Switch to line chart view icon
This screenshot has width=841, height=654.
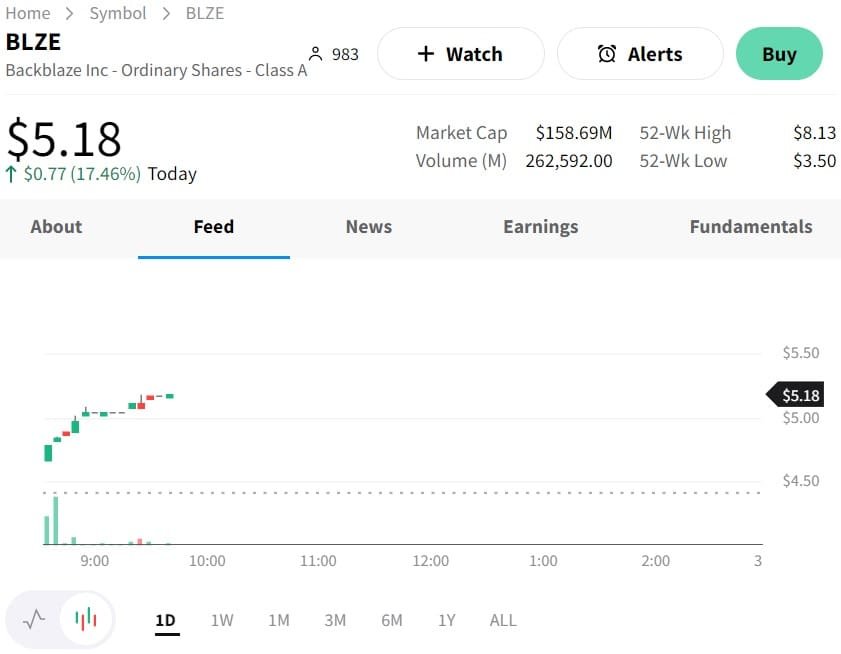click(x=34, y=619)
